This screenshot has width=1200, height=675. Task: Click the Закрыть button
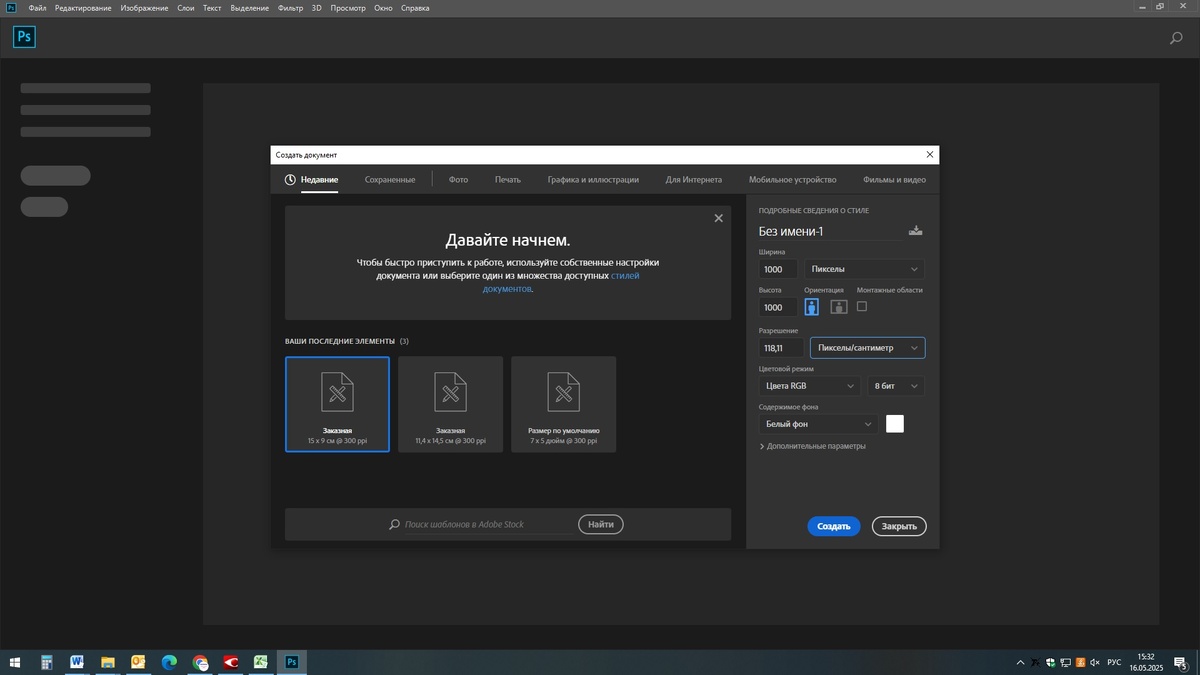pyautogui.click(x=899, y=526)
